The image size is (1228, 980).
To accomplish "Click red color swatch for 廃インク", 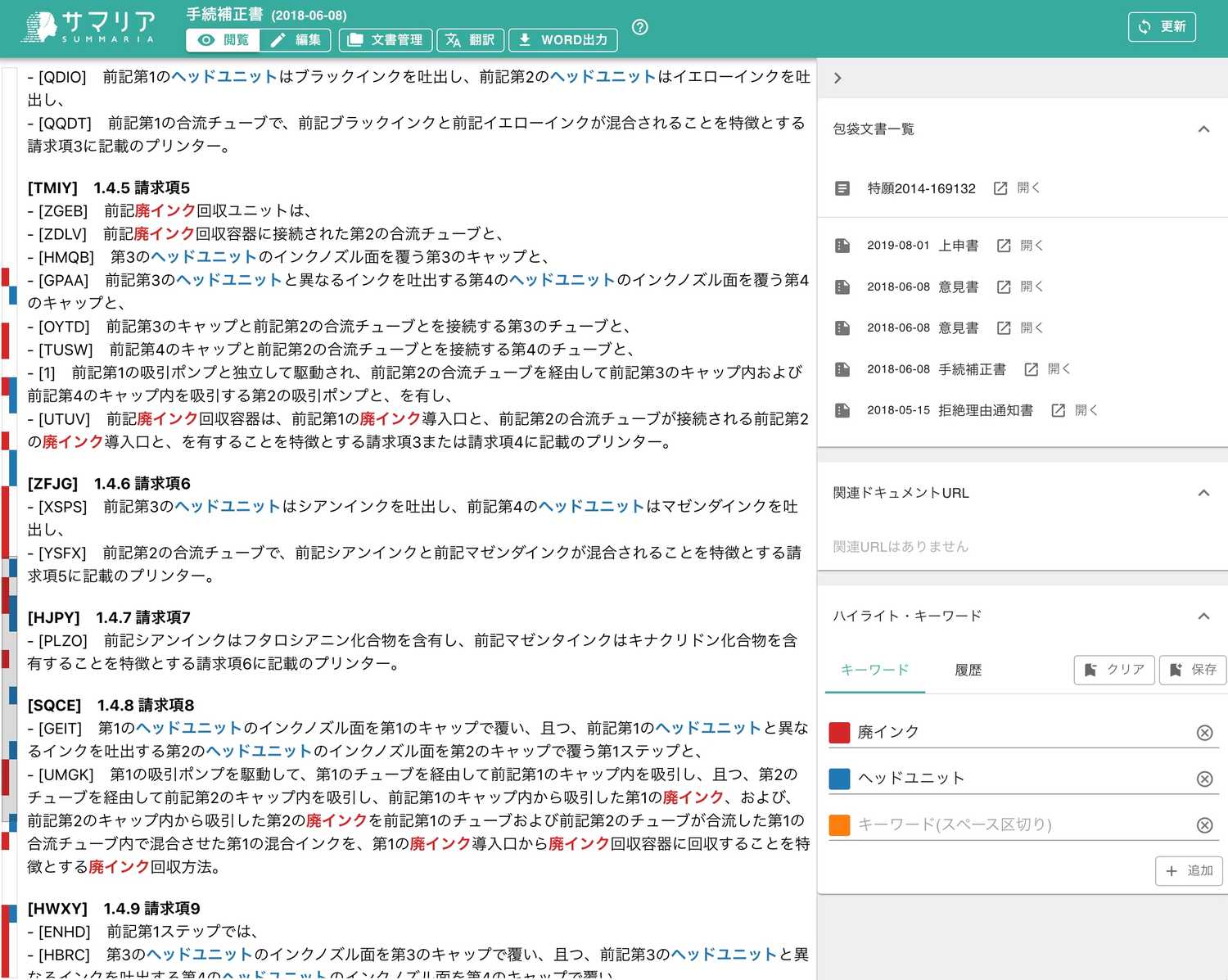I will click(840, 733).
